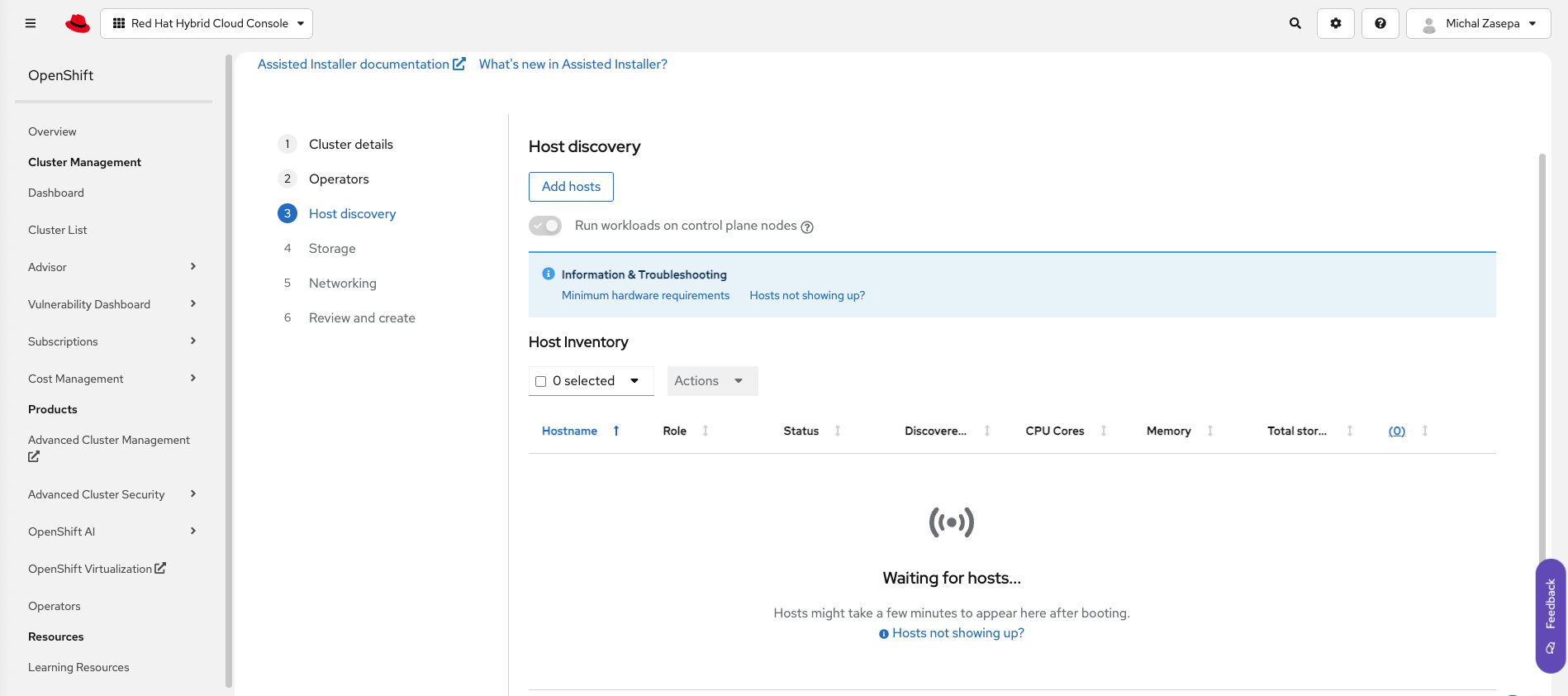This screenshot has height=696, width=1568.
Task: Expand Advisor sidebar section
Action: coord(193,266)
